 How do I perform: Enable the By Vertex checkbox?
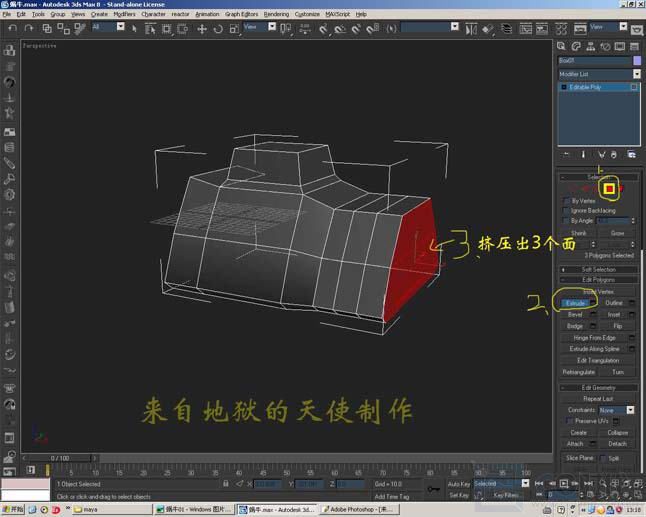566,201
